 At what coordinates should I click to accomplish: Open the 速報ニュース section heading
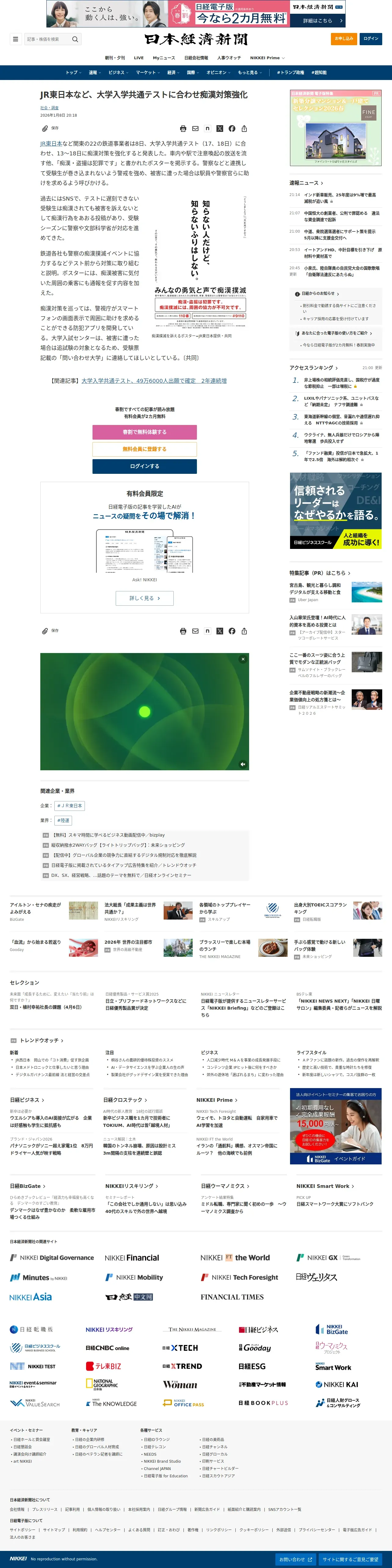(306, 183)
